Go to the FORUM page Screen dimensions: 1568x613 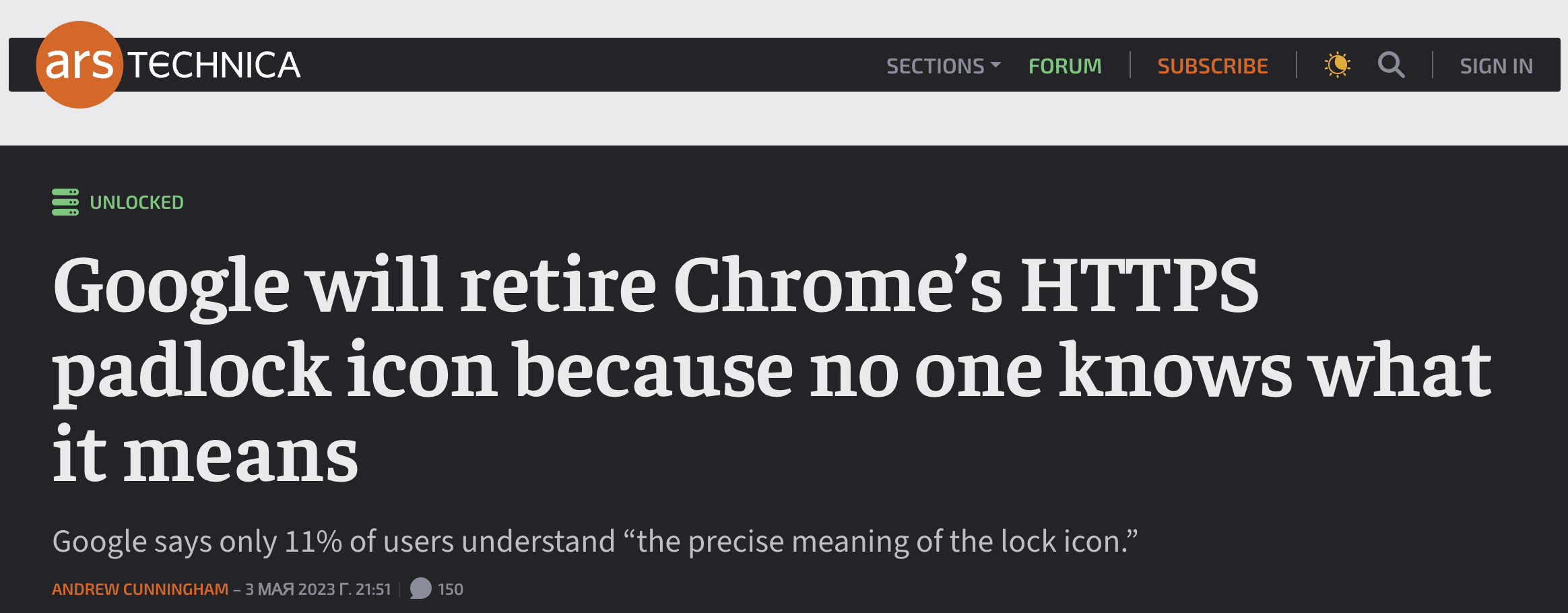coord(1064,66)
